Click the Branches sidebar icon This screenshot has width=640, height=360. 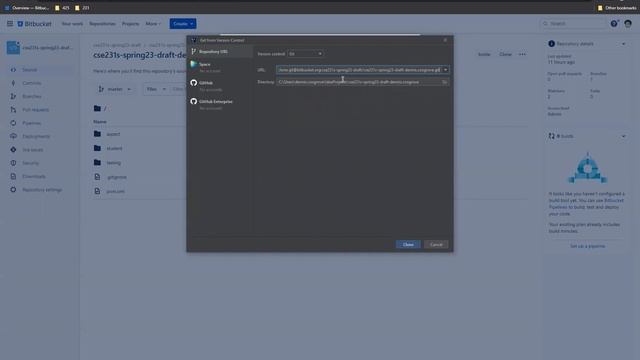(x=13, y=96)
